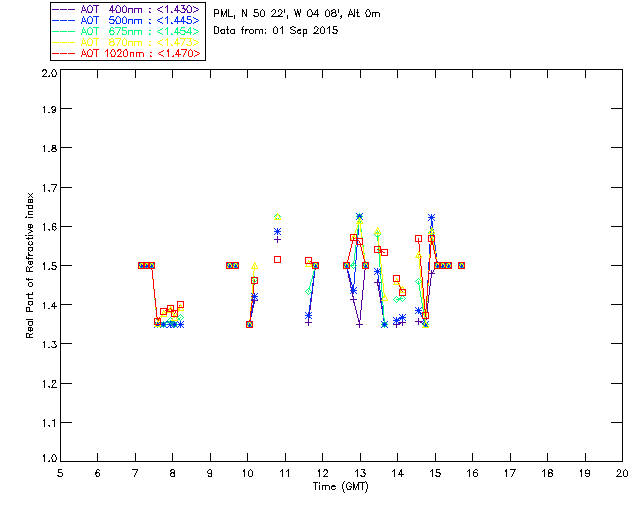Click the red dashed line sample in legend

point(64,53)
